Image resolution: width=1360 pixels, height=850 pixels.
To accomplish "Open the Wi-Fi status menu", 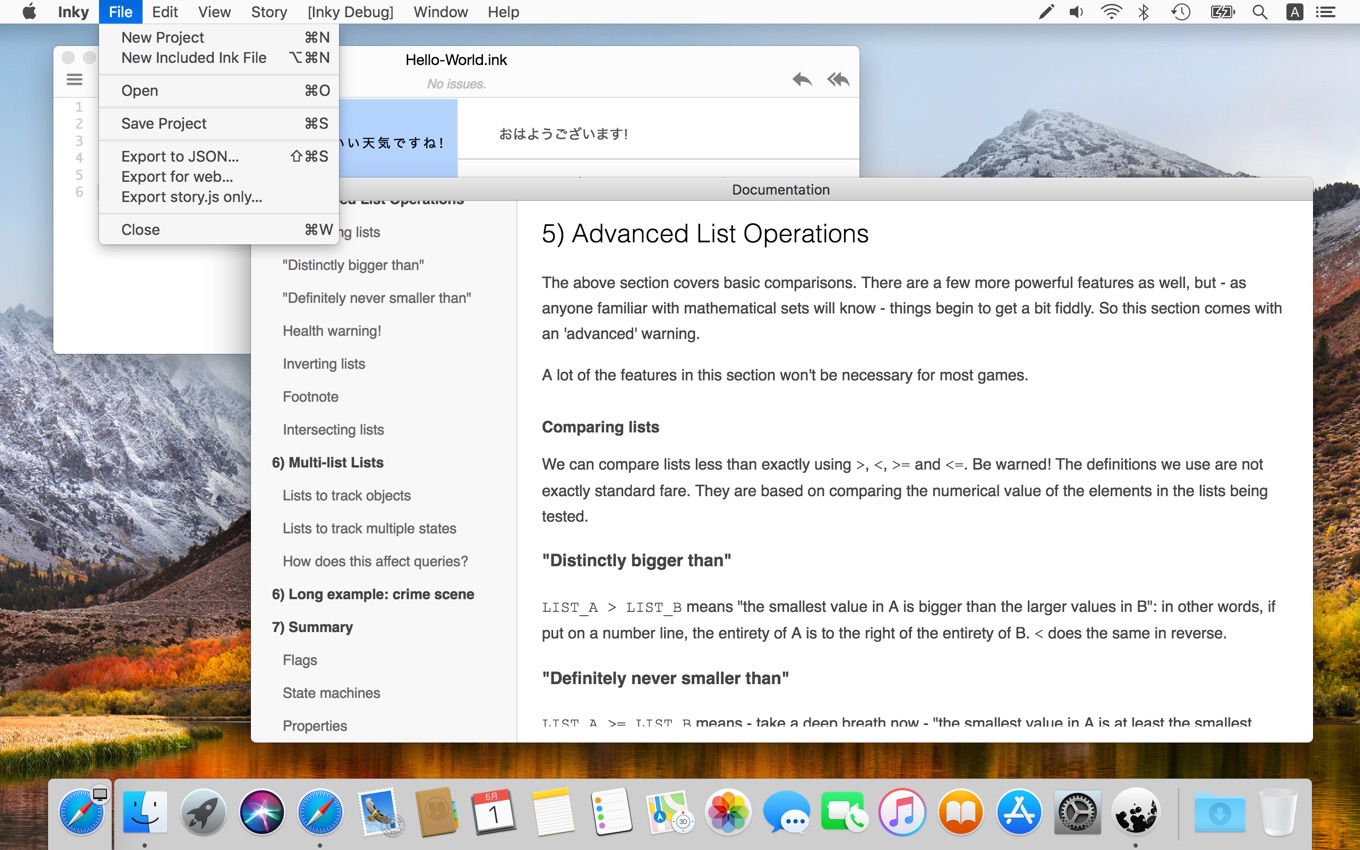I will 1111,12.
